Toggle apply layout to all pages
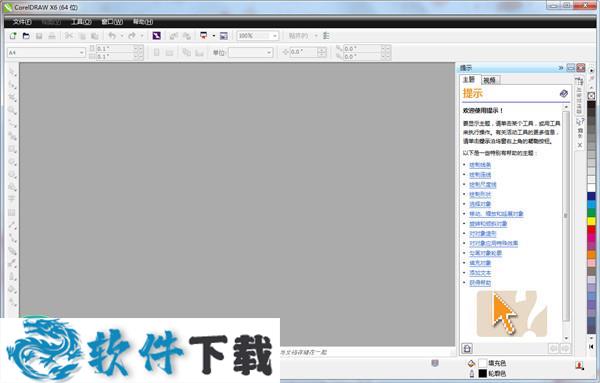This screenshot has width=600, height=383. [186, 52]
